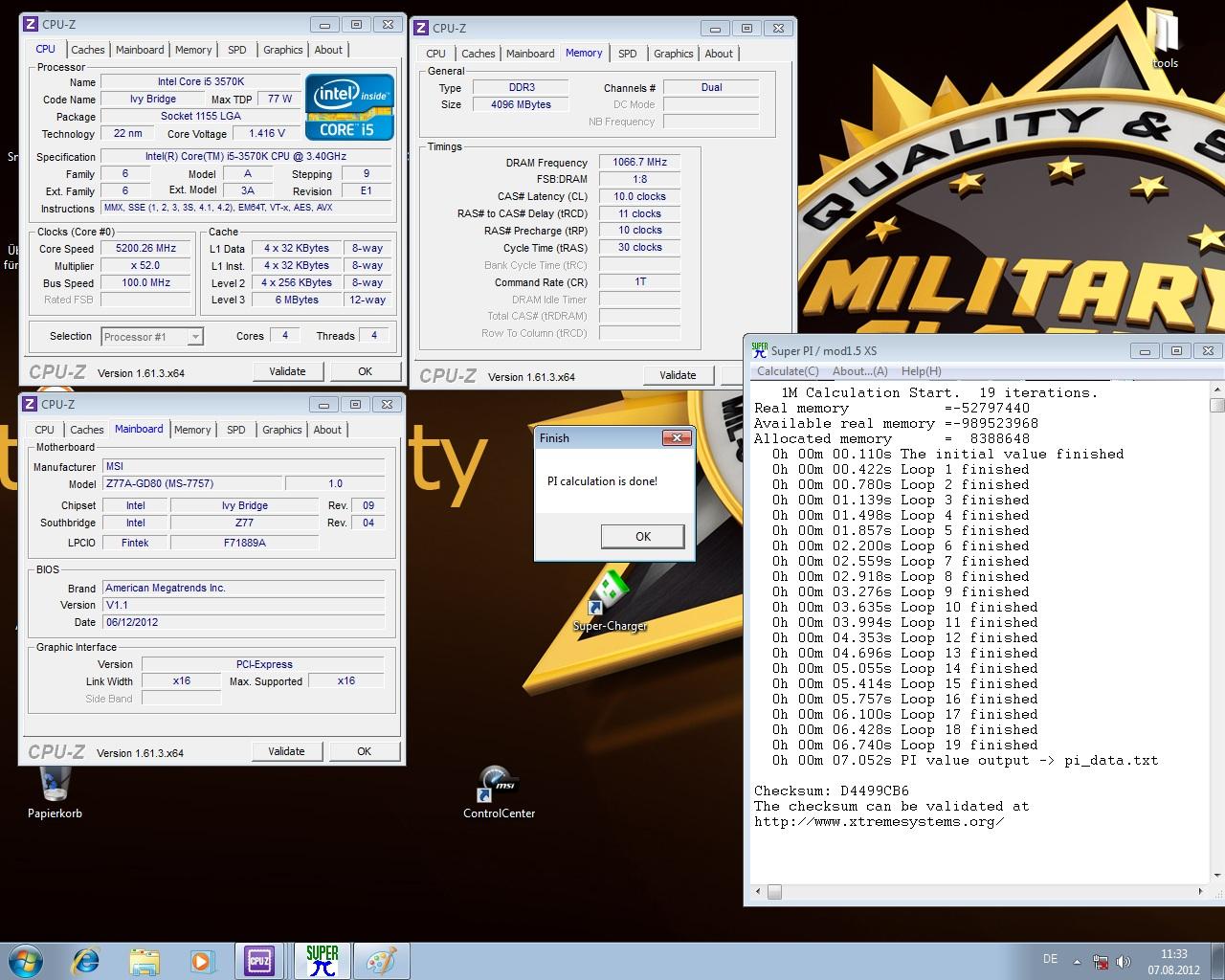Click the Multiplier x 52.0 value
Image resolution: width=1225 pixels, height=980 pixels.
tap(145, 265)
